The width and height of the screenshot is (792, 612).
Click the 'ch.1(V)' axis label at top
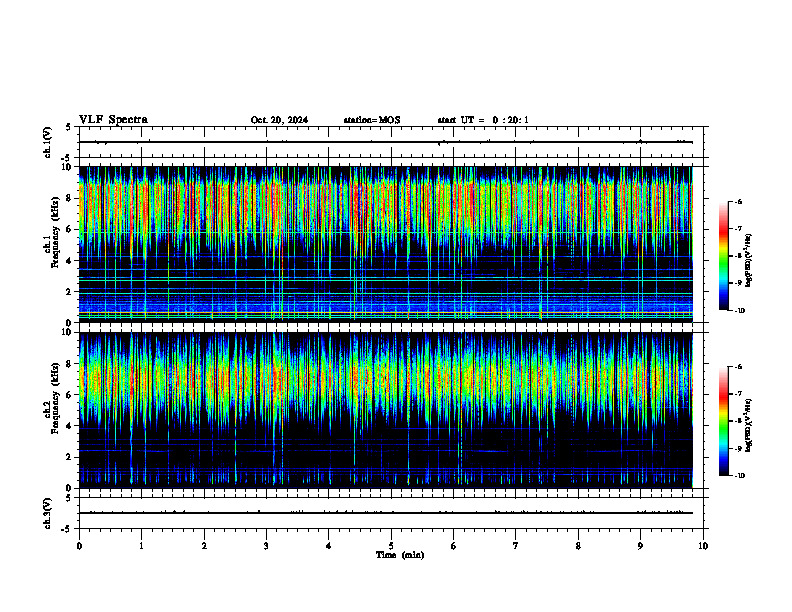(x=48, y=142)
